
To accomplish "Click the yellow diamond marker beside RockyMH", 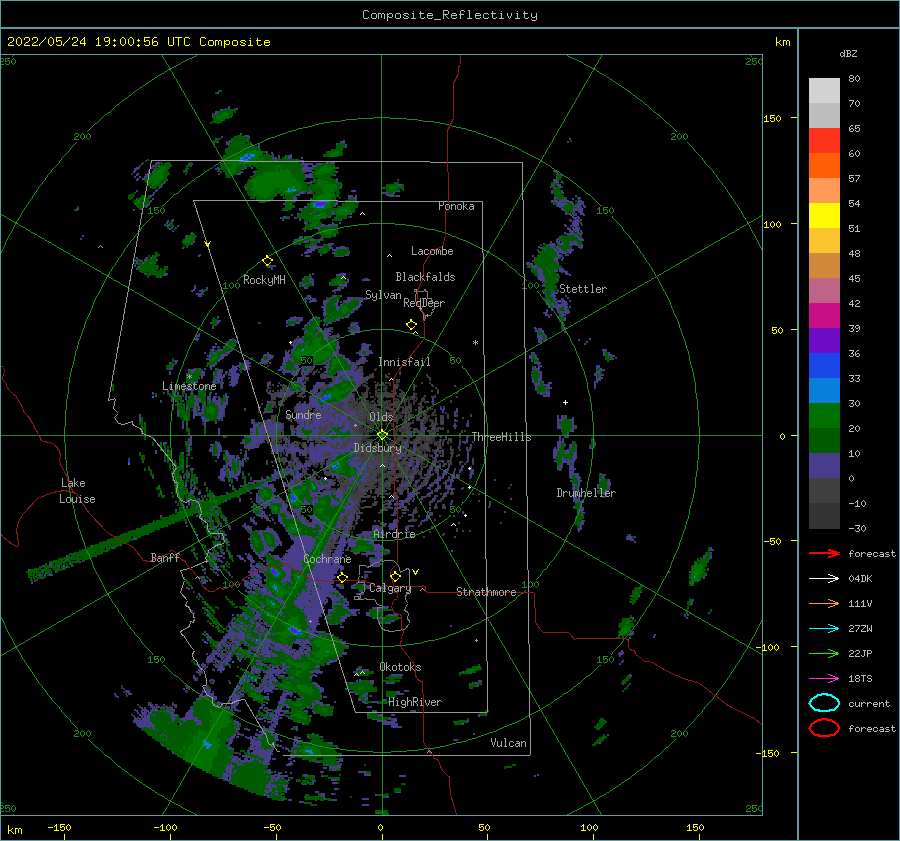I will pyautogui.click(x=267, y=261).
